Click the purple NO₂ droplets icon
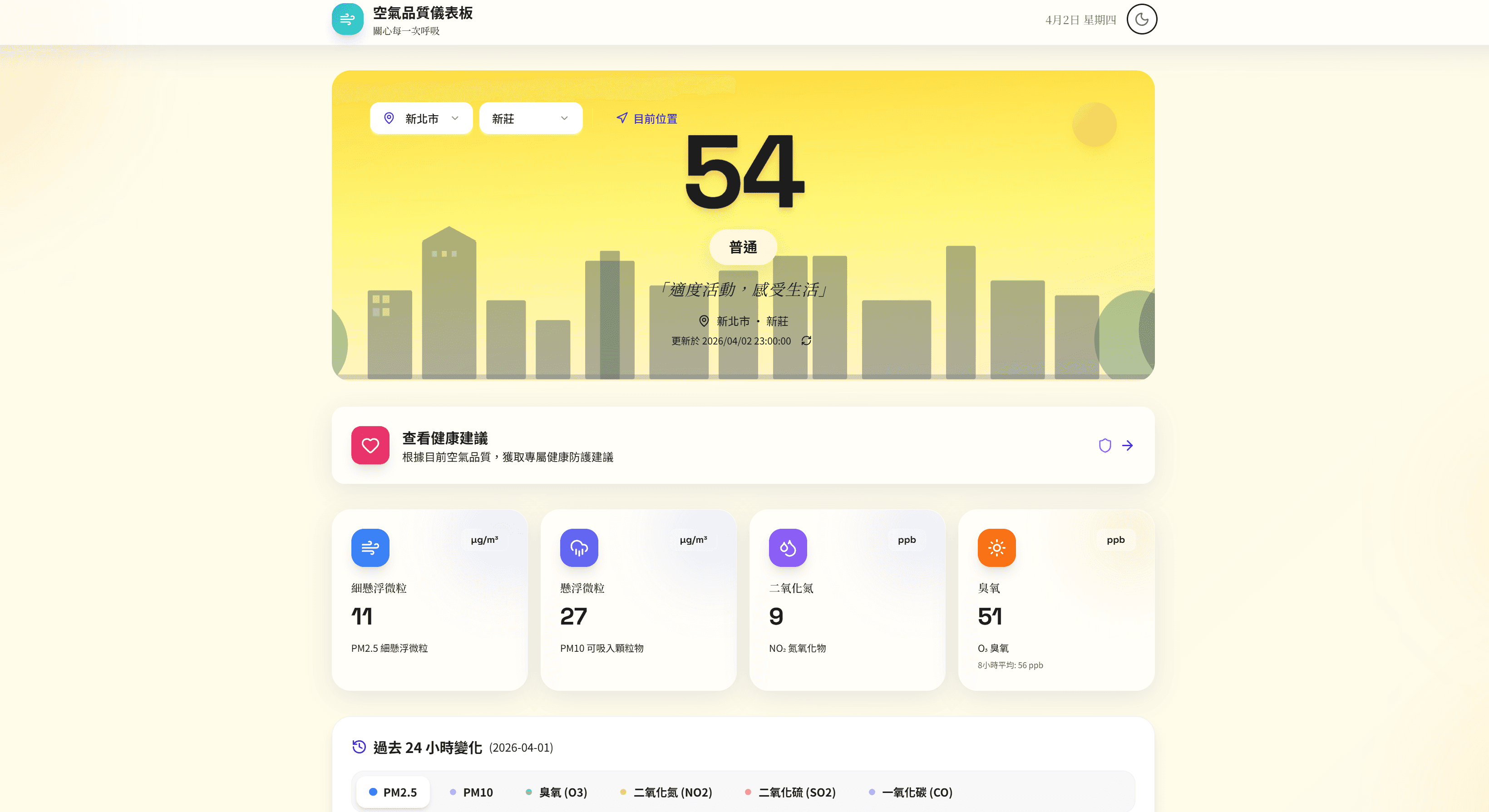This screenshot has height=812, width=1489. 787,547
